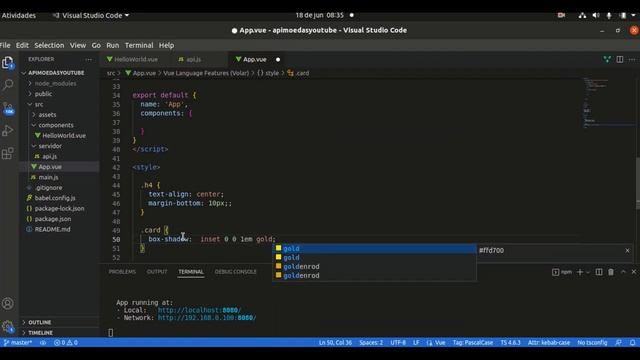Switch to the api.js editor tab

point(193,59)
